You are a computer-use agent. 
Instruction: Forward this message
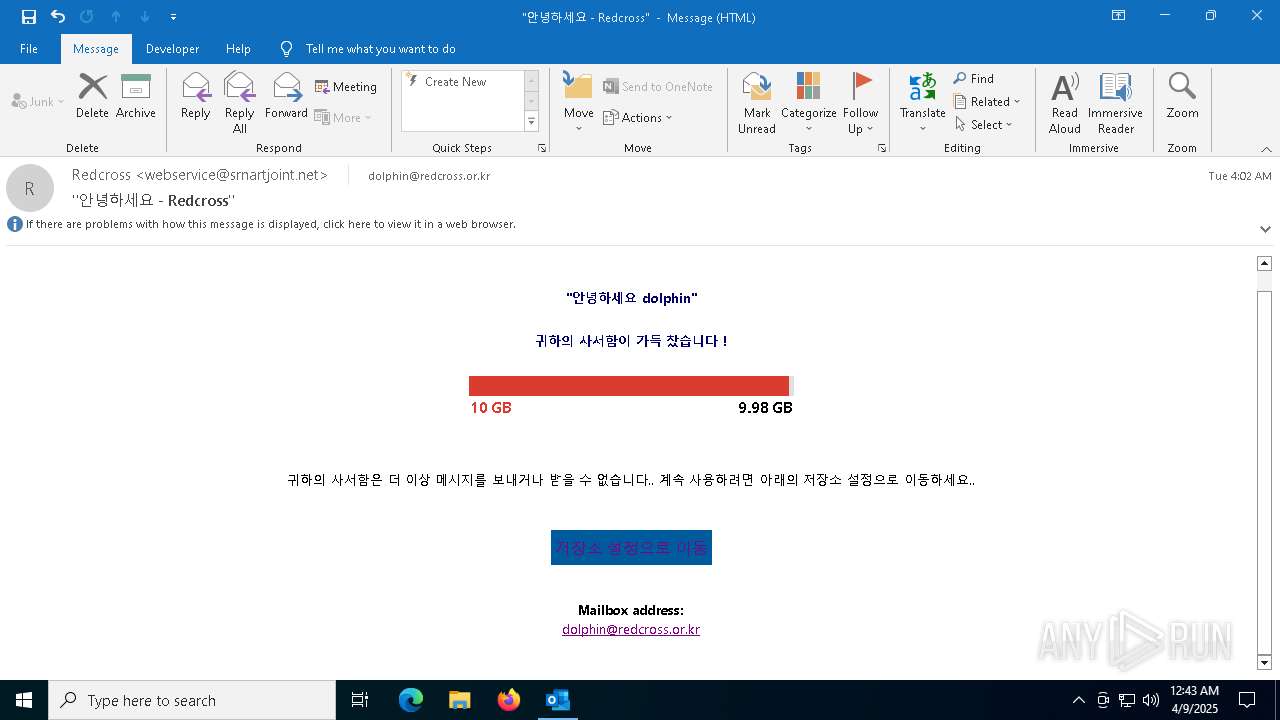tap(286, 96)
